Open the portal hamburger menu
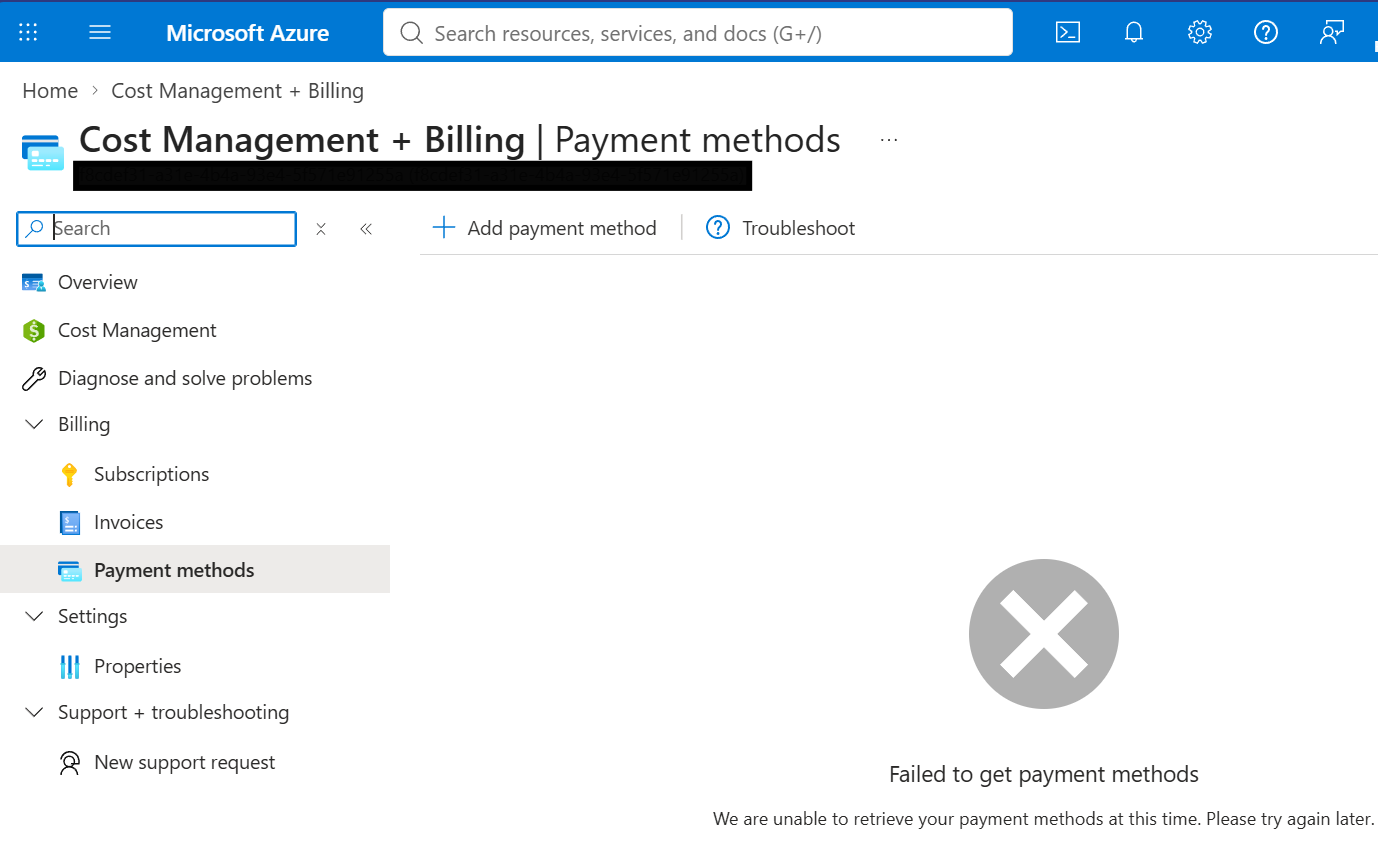 coord(100,32)
